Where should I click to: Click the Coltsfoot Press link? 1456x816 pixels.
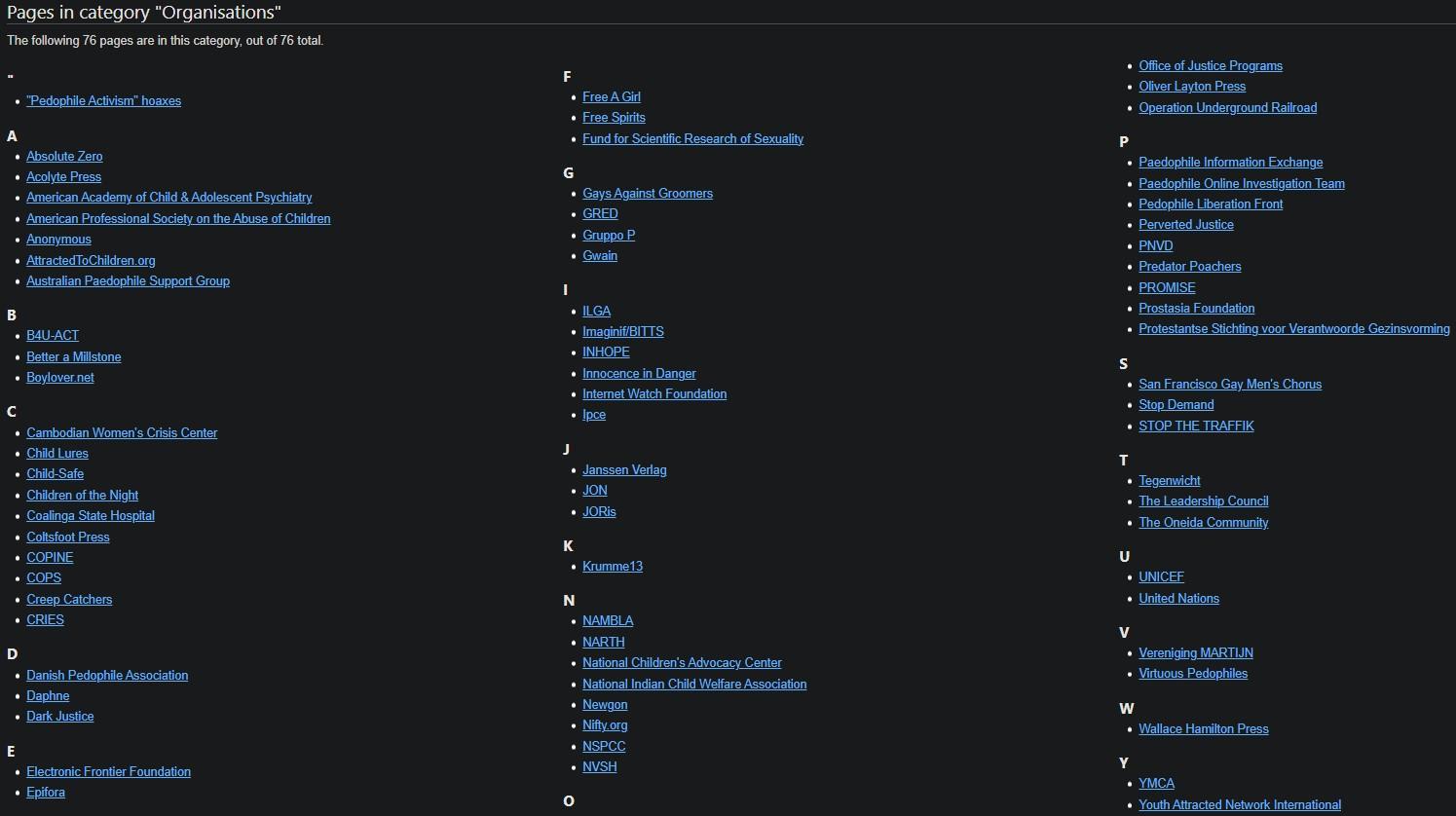point(68,537)
